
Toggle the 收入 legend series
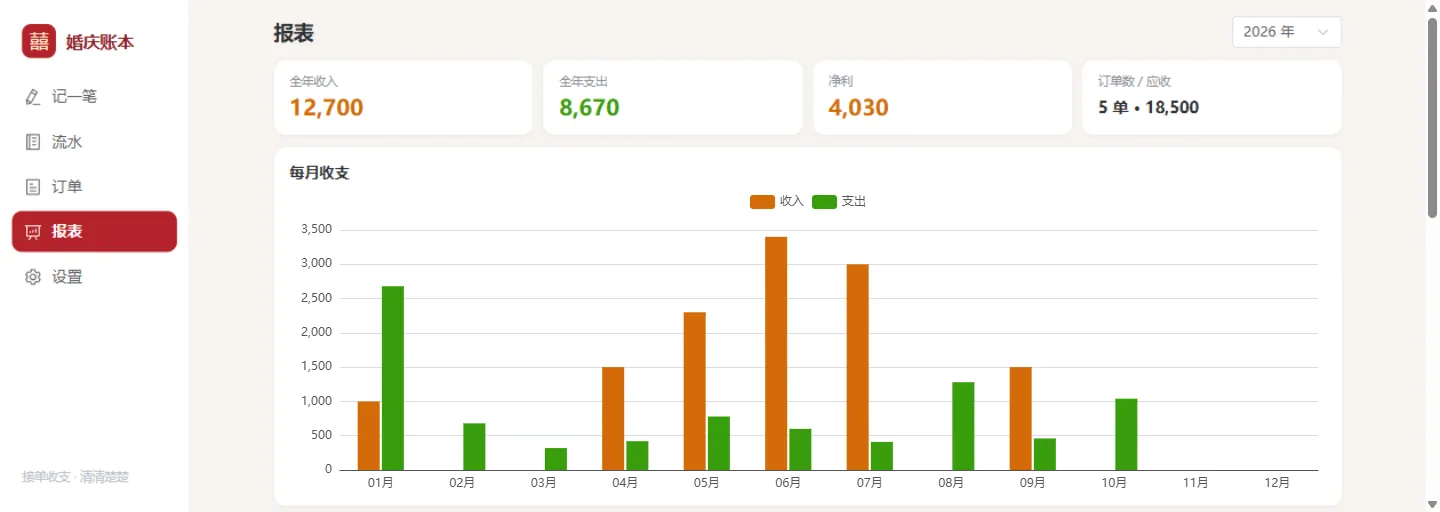point(777,201)
